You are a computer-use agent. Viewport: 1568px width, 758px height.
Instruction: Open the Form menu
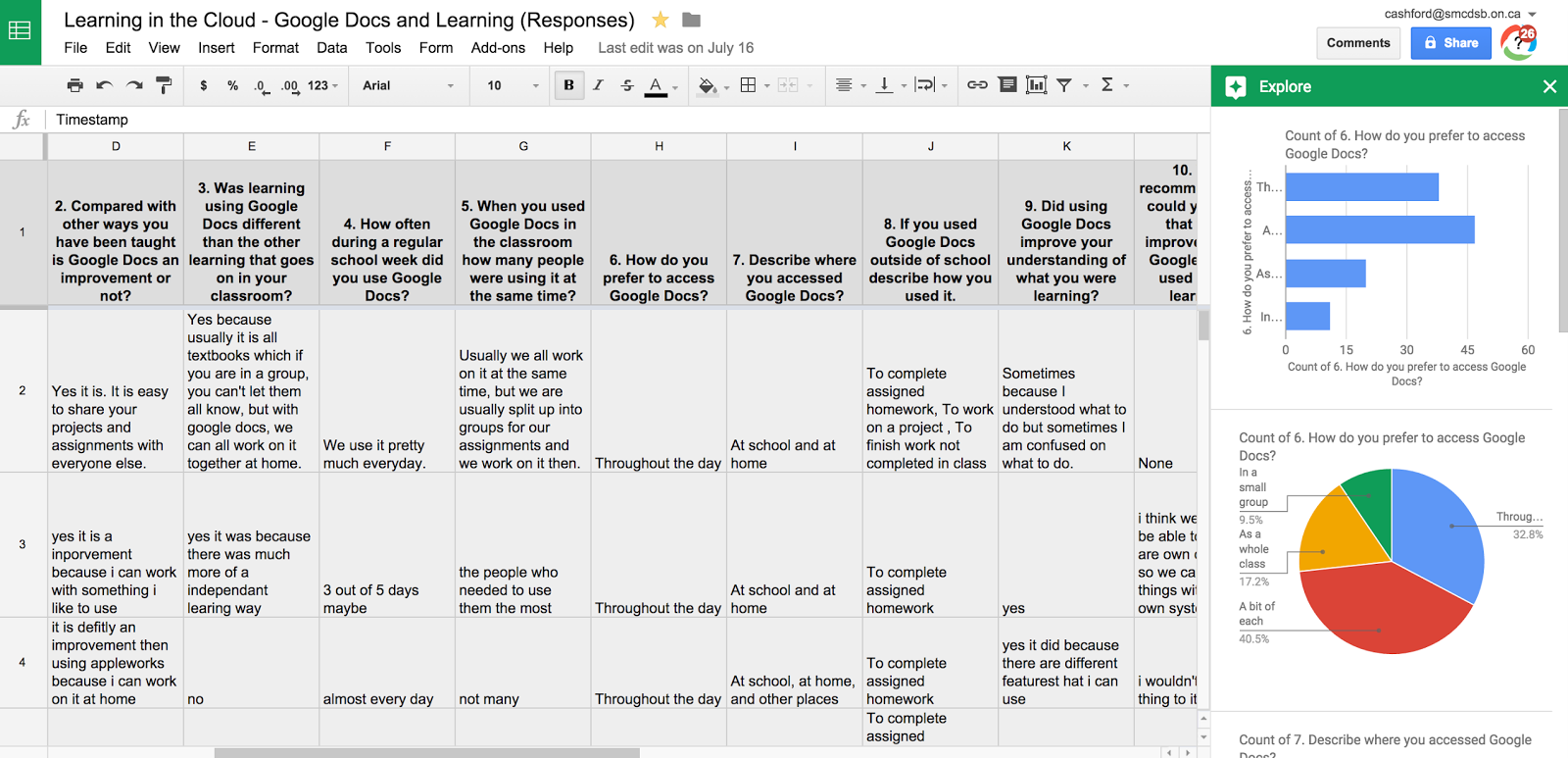coord(436,47)
